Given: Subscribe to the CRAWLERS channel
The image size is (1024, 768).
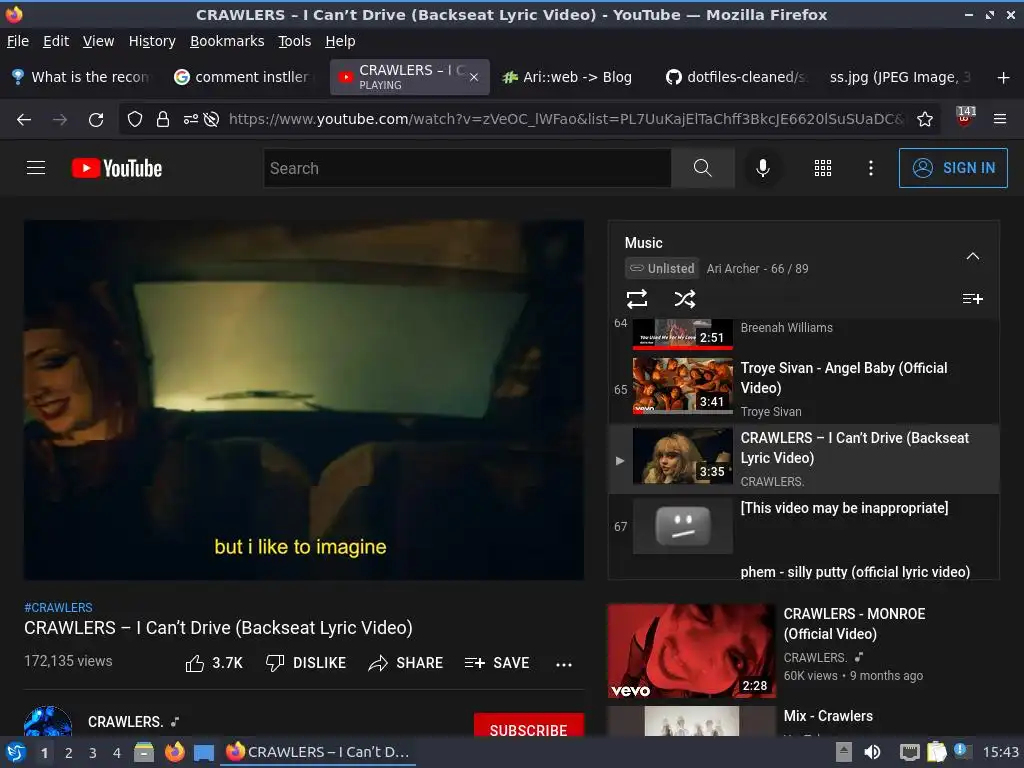Looking at the screenshot, I should [x=528, y=727].
